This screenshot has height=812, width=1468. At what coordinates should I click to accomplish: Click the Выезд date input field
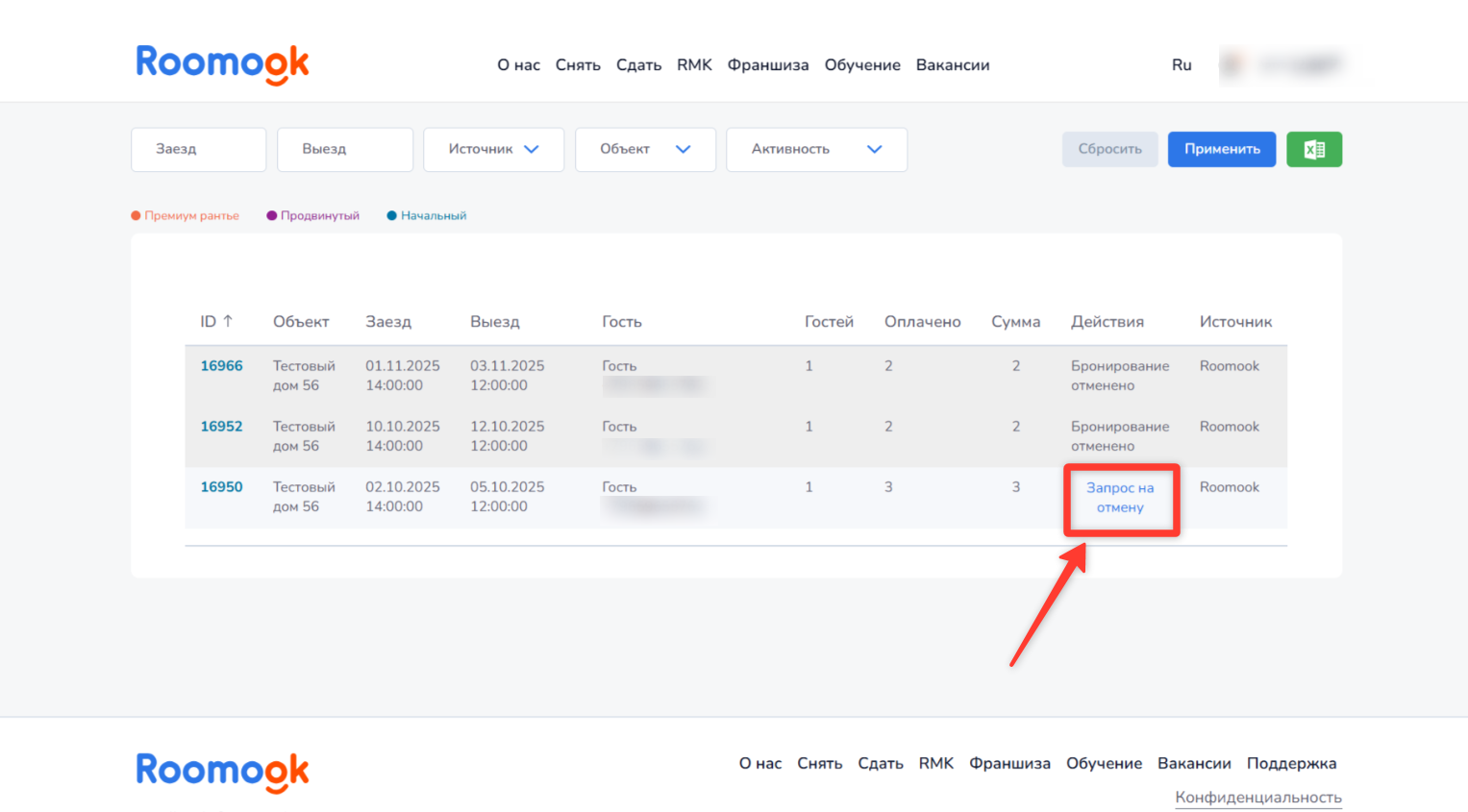(344, 149)
